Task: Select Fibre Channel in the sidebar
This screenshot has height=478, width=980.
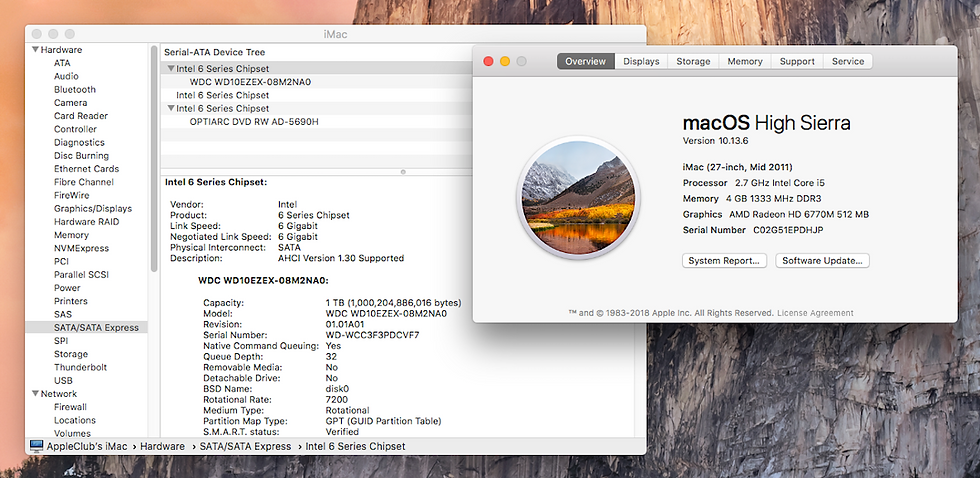Action: coord(84,182)
